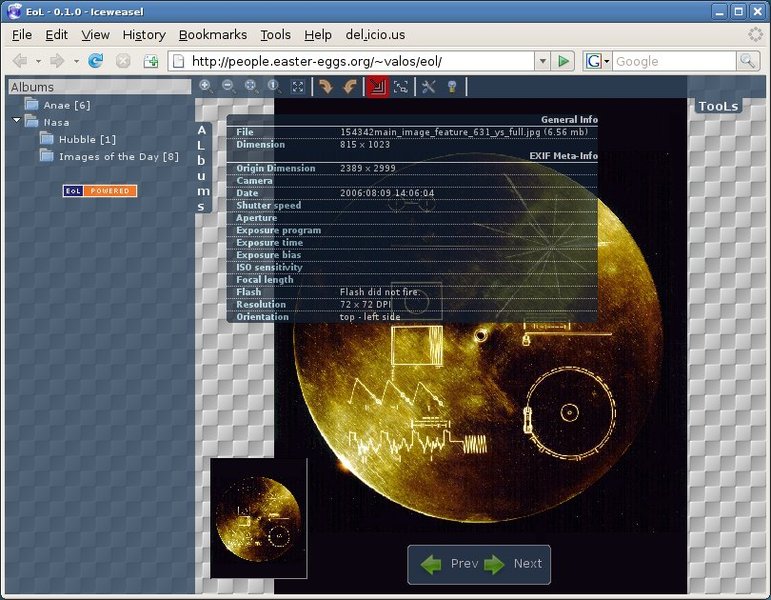
Task: Click the Orientation value top - left side
Action: [370, 317]
